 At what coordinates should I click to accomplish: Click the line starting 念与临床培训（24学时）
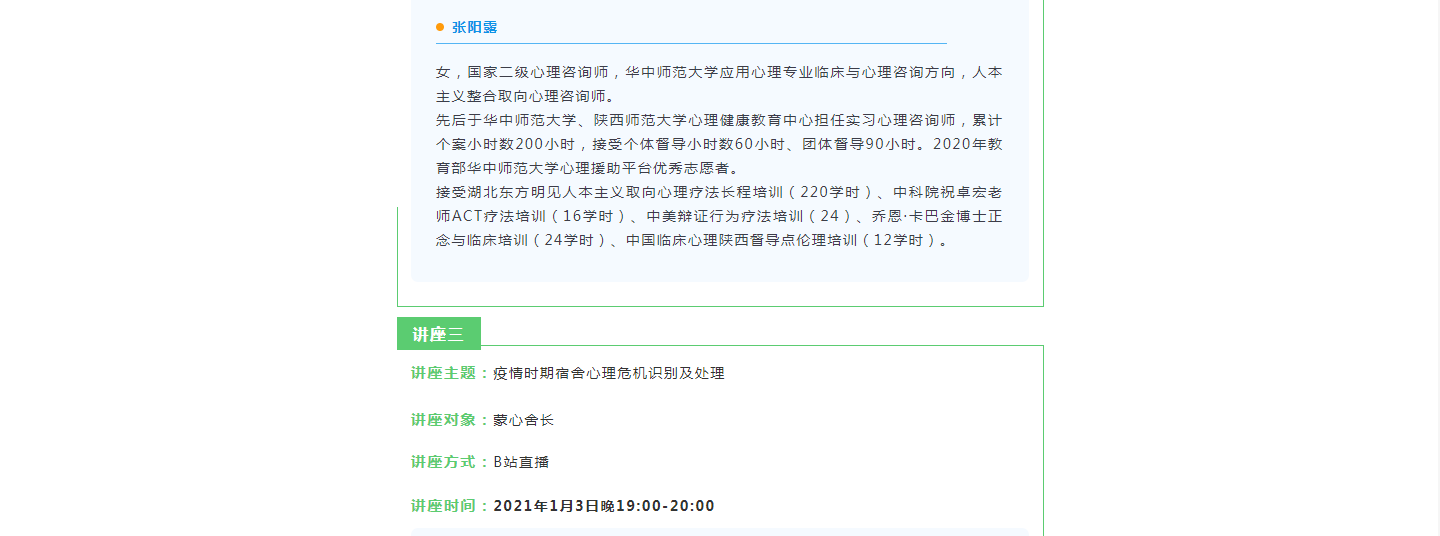point(692,240)
